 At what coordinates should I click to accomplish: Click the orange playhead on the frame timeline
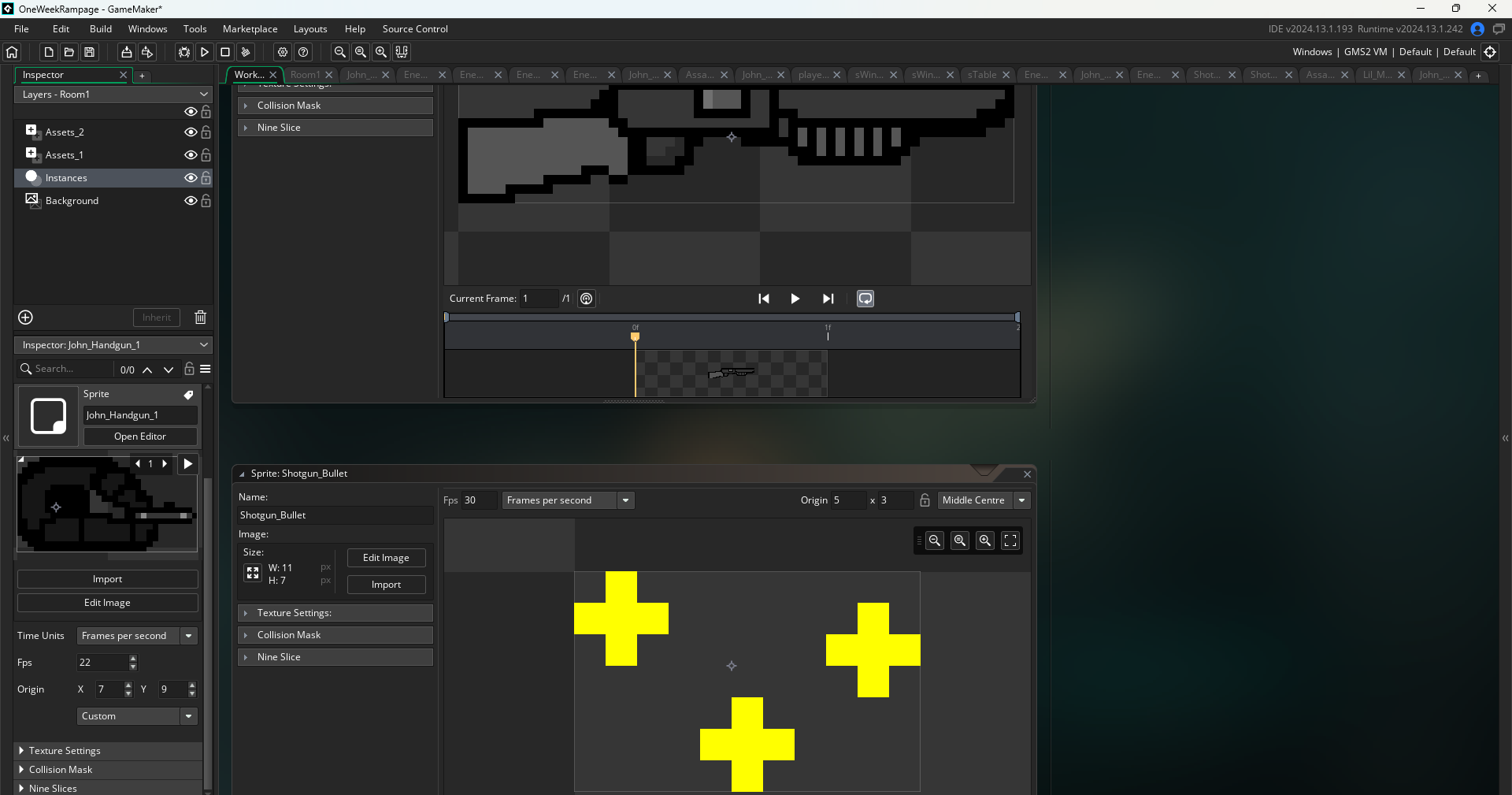[x=636, y=336]
